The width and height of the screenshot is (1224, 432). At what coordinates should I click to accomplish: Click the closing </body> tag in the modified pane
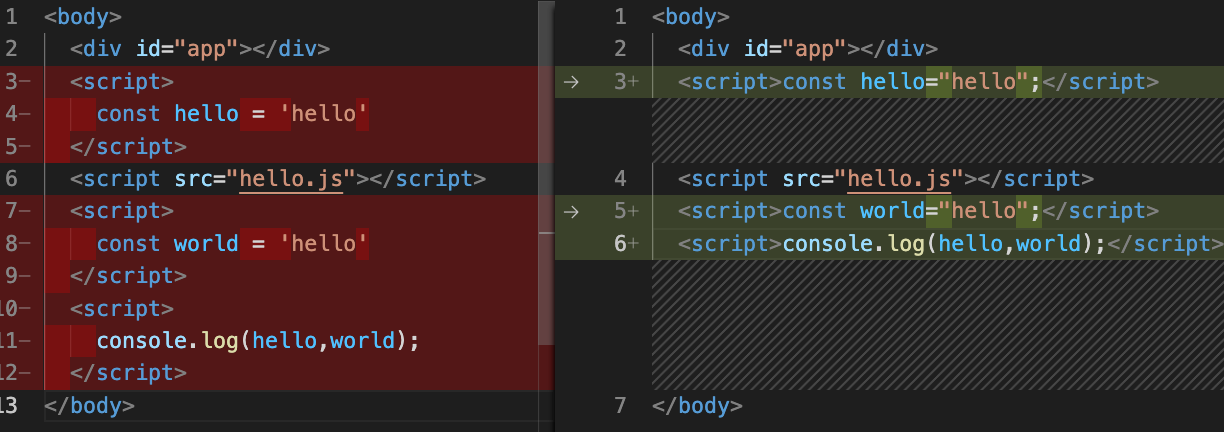tap(697, 405)
